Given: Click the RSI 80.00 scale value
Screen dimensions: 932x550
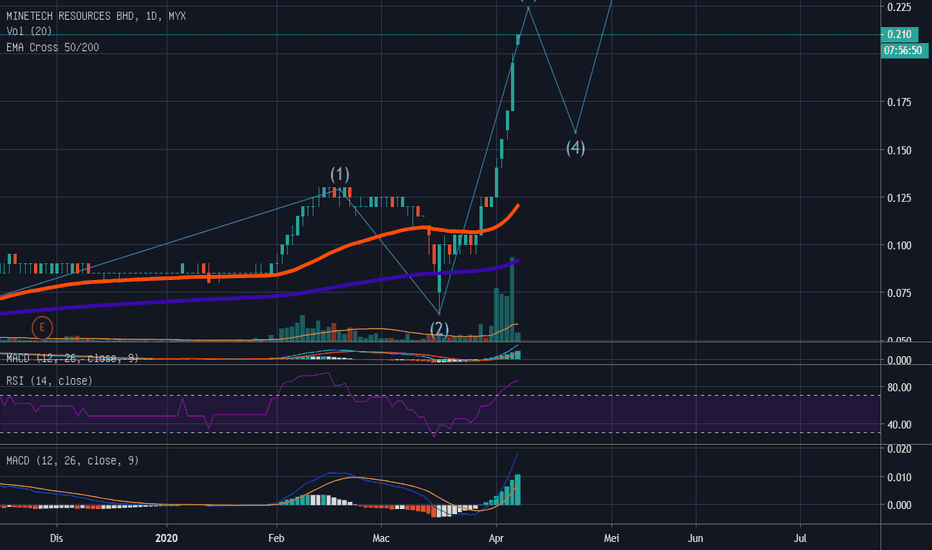Looking at the screenshot, I should pos(899,388).
